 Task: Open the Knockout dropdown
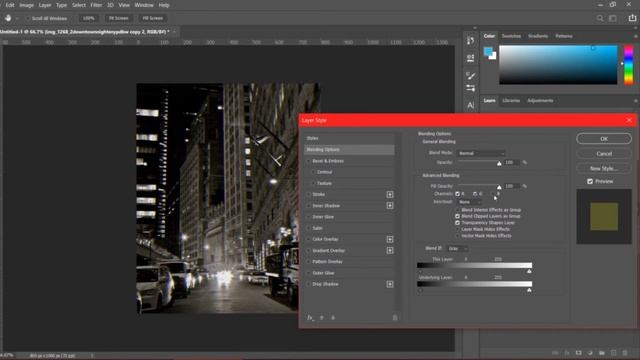pyautogui.click(x=469, y=202)
